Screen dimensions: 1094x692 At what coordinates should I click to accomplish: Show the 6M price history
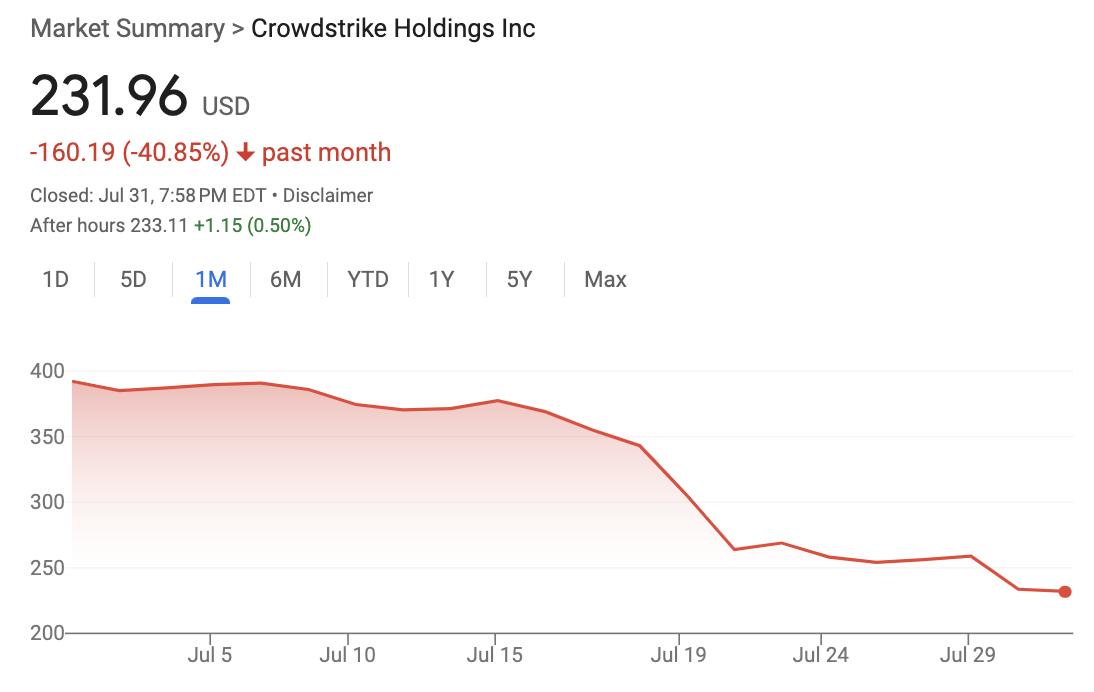pos(286,279)
